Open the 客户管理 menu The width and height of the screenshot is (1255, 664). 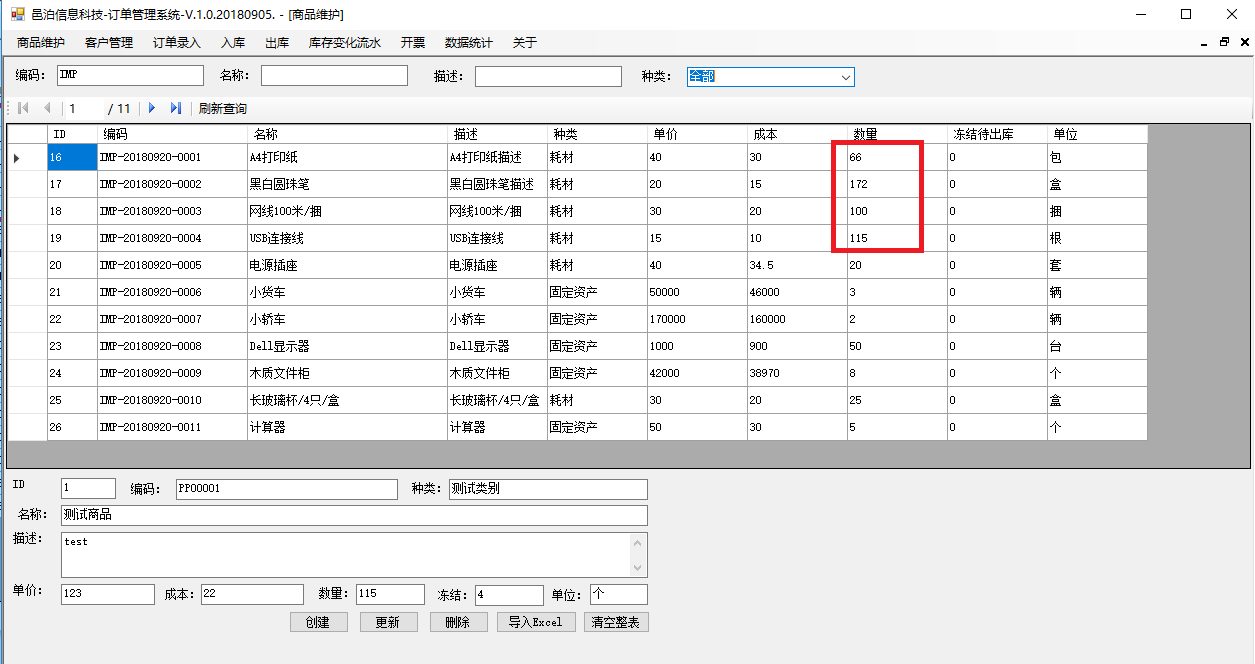coord(109,43)
